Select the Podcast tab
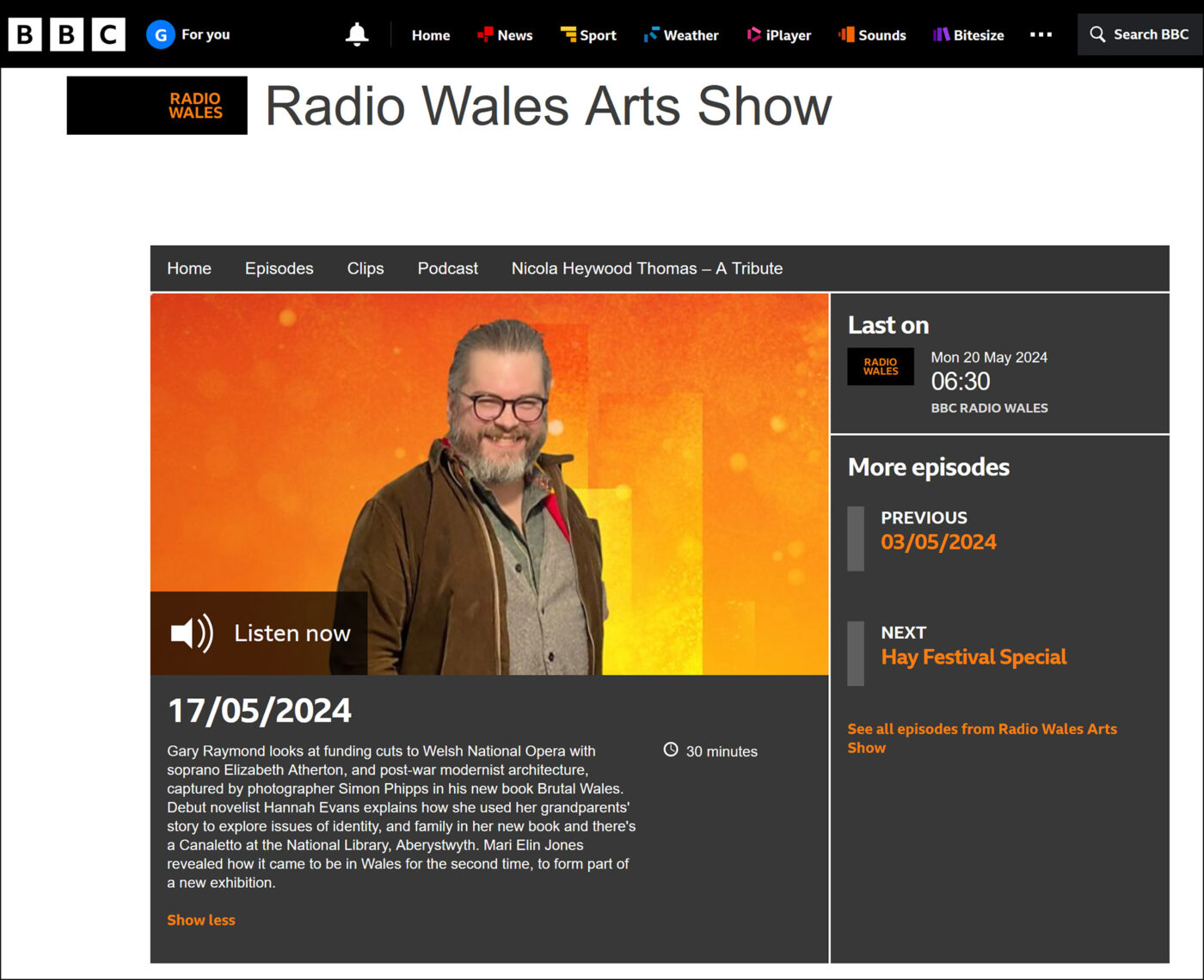1204x980 pixels. tap(447, 268)
